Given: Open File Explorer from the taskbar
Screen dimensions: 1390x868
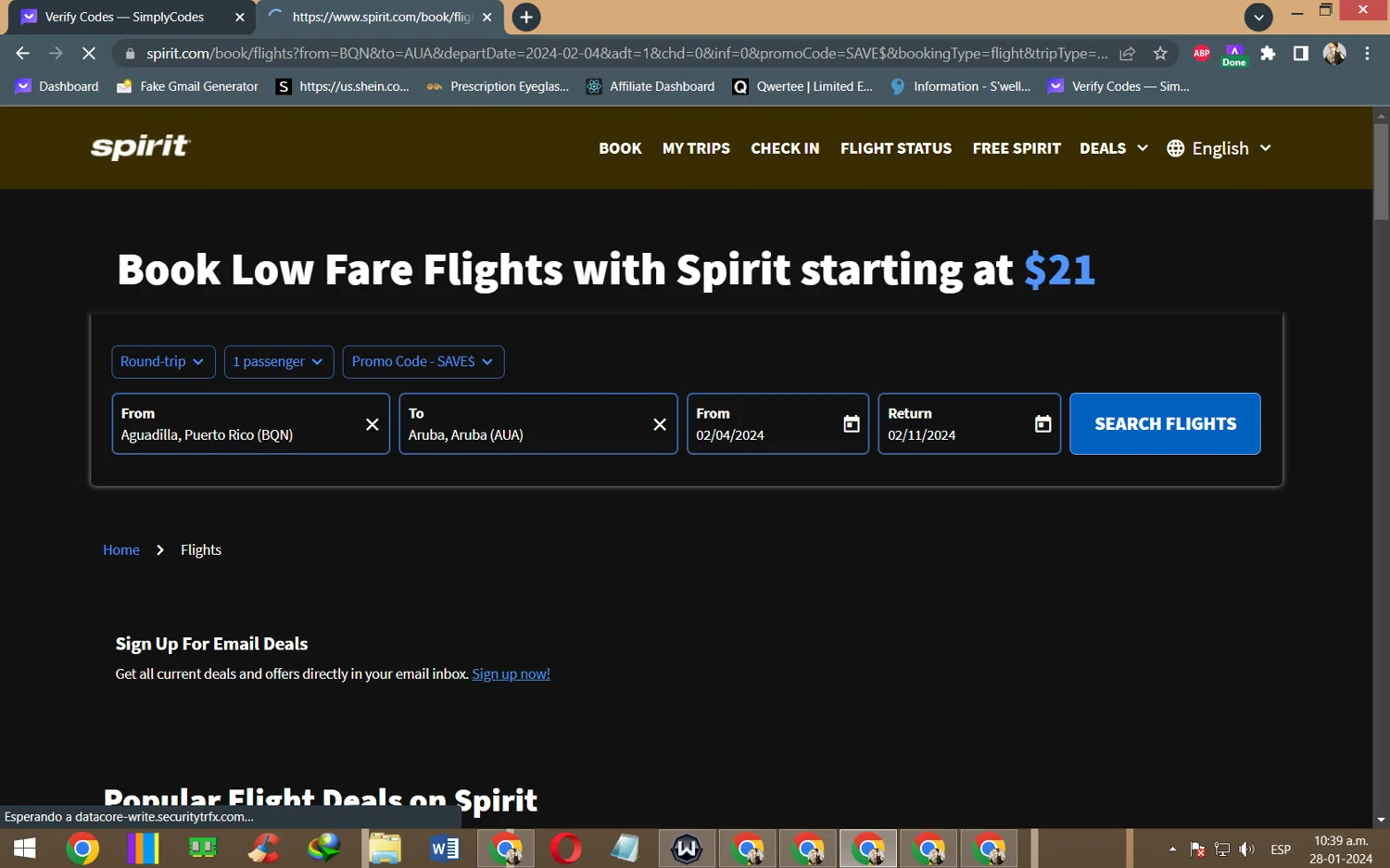Looking at the screenshot, I should point(385,849).
